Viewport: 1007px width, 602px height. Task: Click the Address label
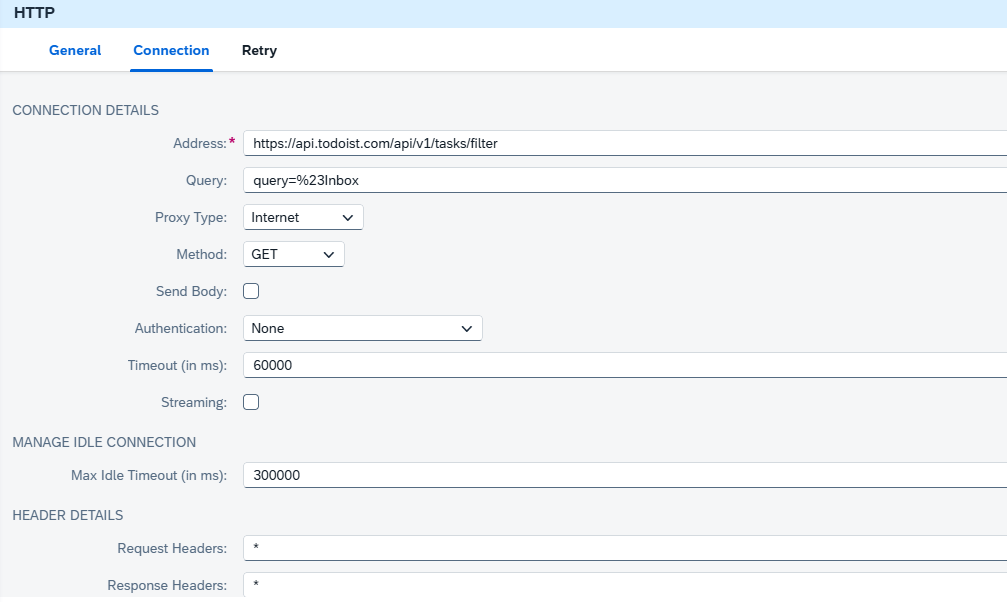pyautogui.click(x=200, y=143)
